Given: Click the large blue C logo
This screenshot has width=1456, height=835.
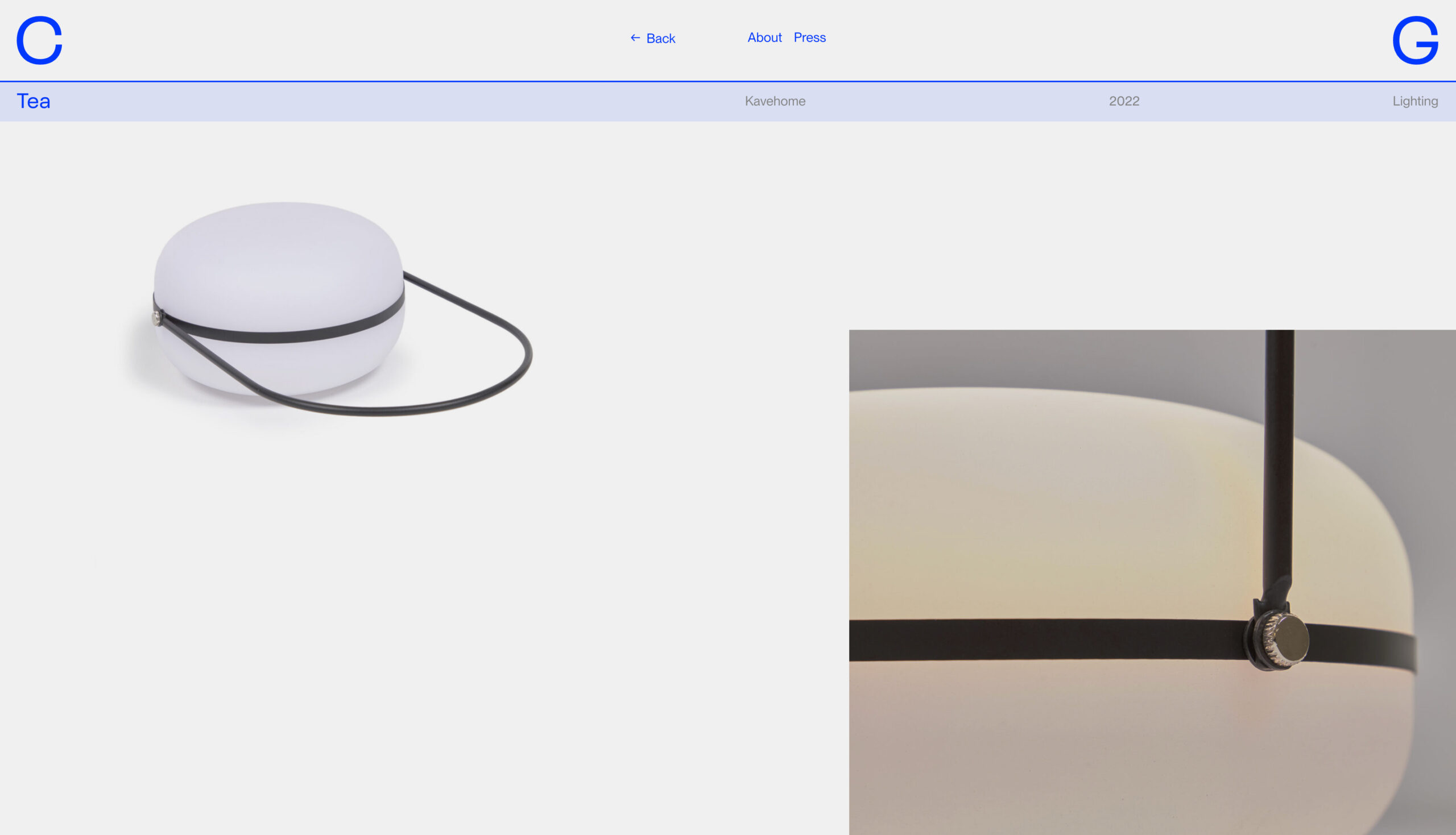Looking at the screenshot, I should (39, 40).
